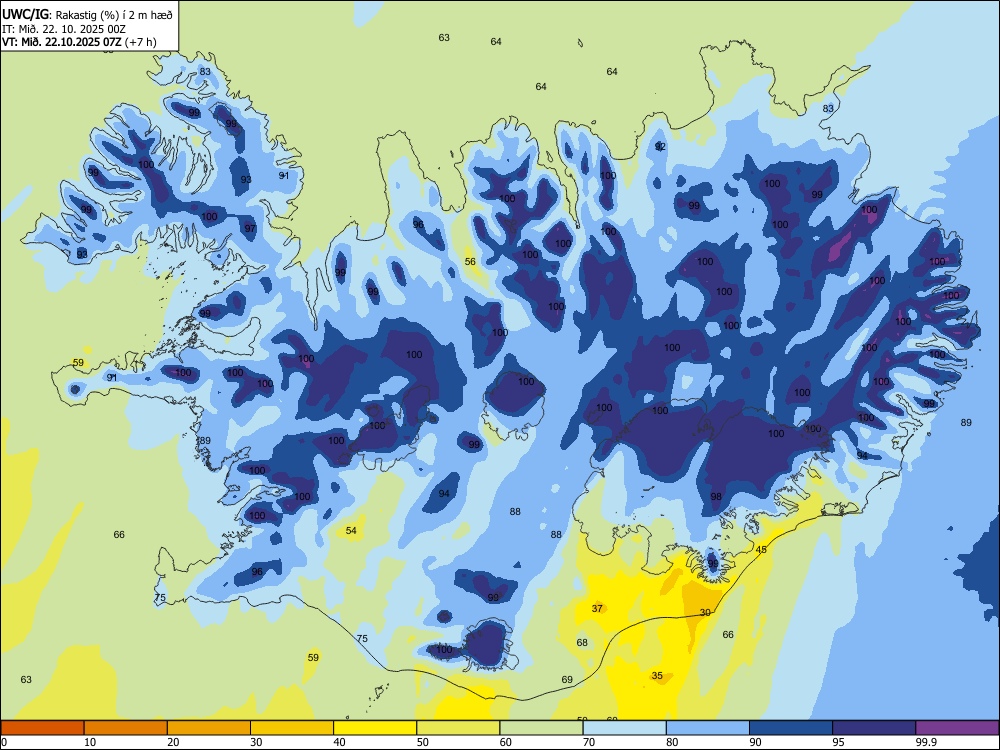The image size is (1000, 750).
Task: Click the humidity value 69 on the map
Action: pyautogui.click(x=567, y=679)
